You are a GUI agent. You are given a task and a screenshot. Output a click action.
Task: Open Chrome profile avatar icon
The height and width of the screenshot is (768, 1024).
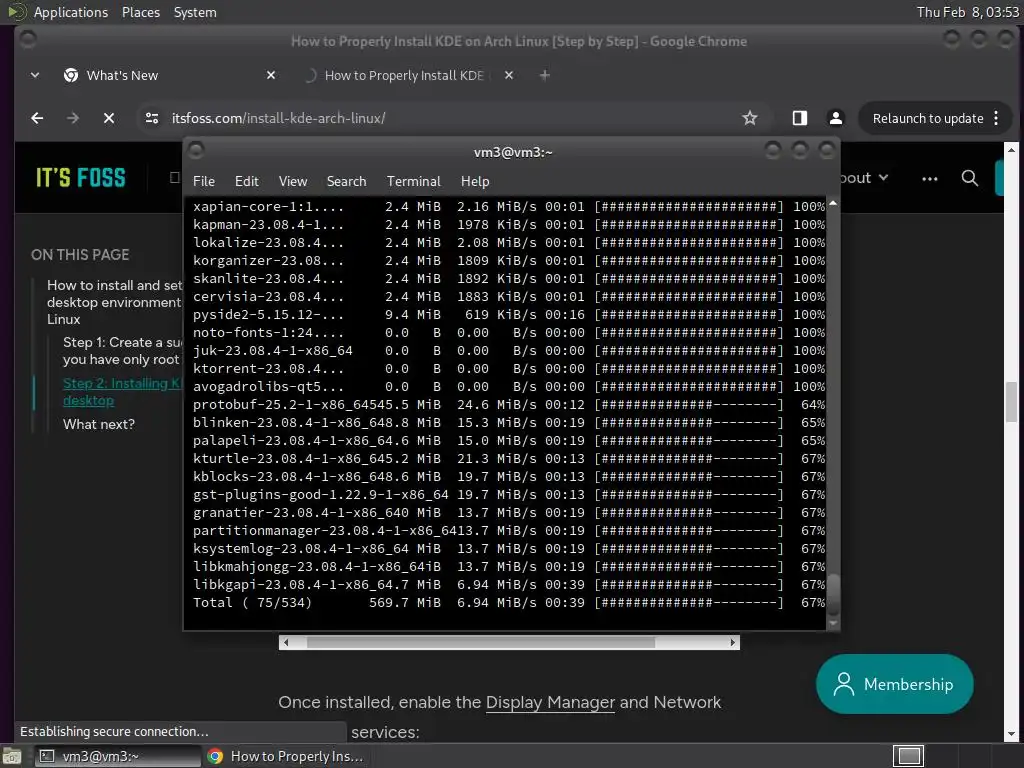835,118
